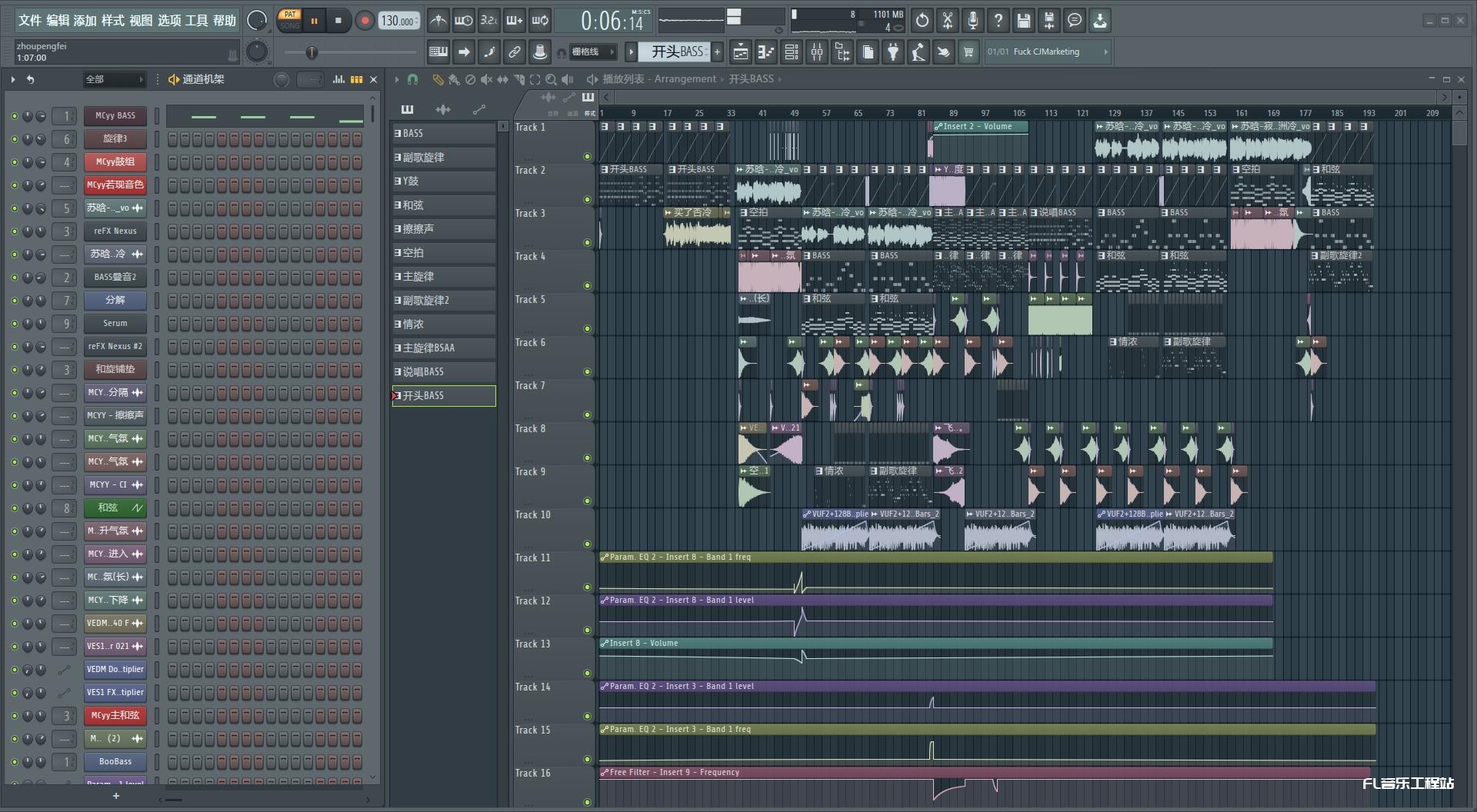Viewport: 1477px width, 812px height.
Task: Mute the MCyy BASS channel LED
Action: (14, 116)
